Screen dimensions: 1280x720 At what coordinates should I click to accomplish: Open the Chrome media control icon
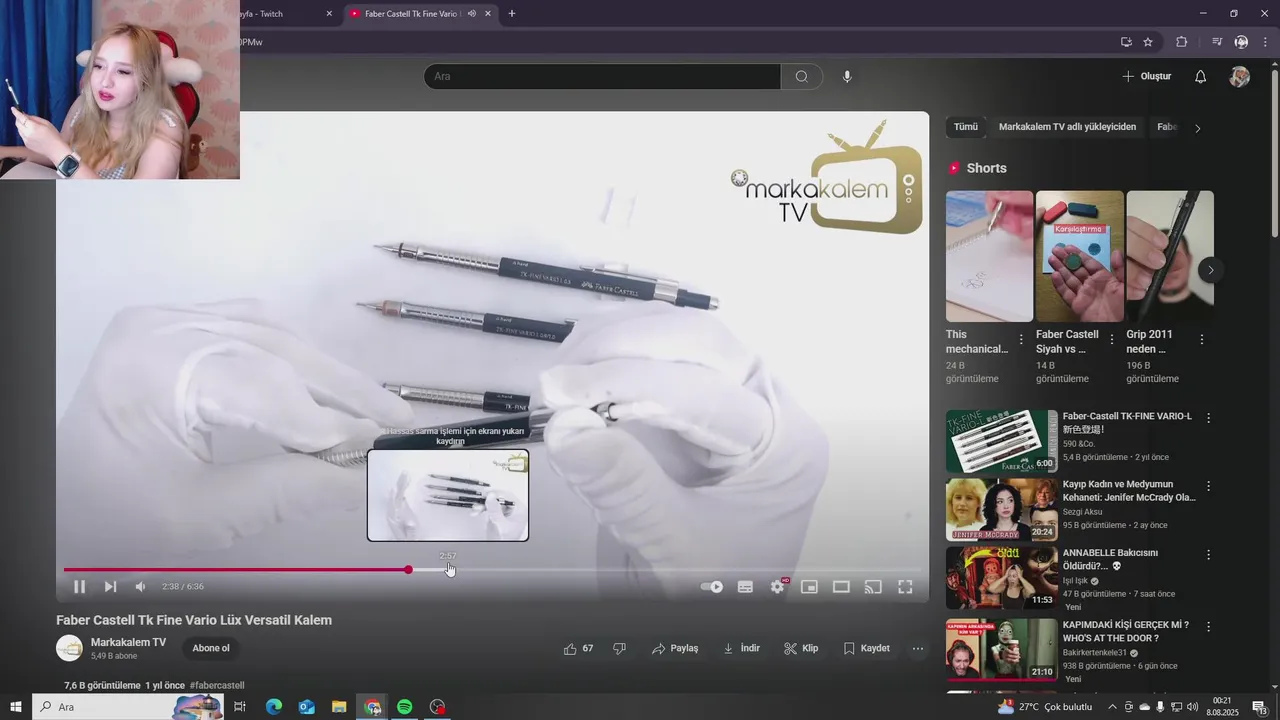pos(1217,42)
